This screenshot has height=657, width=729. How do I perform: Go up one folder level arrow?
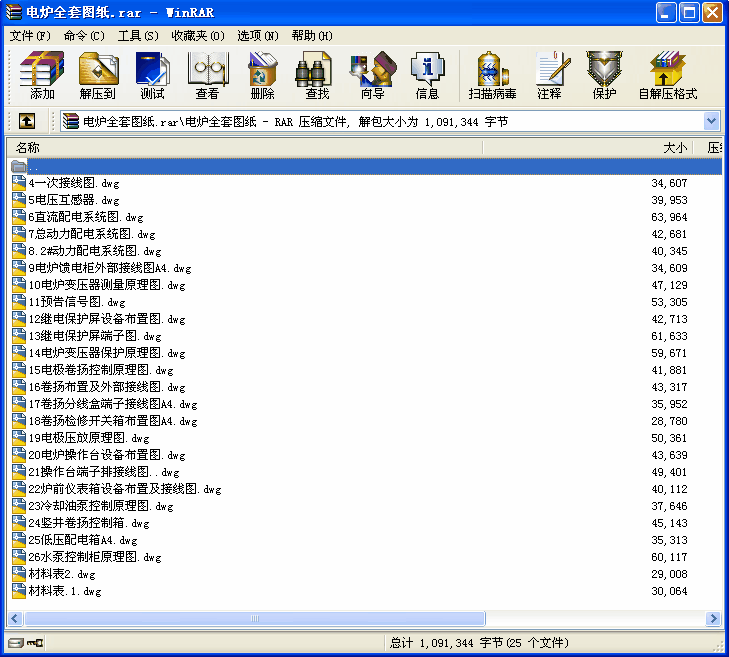coord(27,122)
